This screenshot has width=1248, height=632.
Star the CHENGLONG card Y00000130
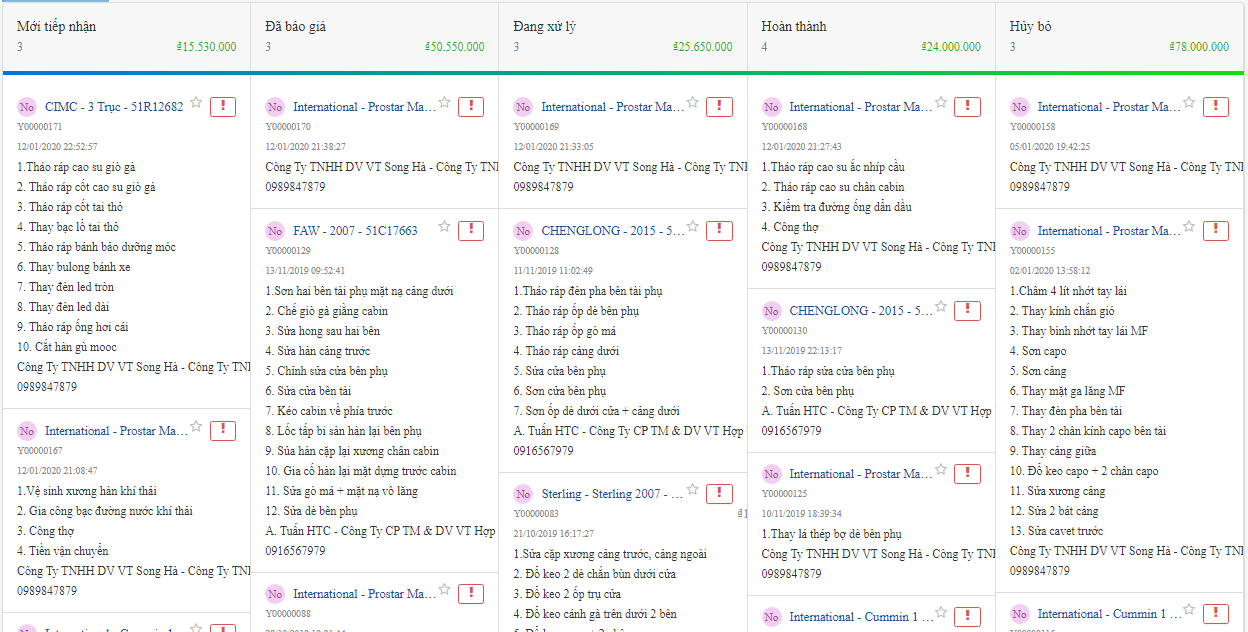click(940, 307)
